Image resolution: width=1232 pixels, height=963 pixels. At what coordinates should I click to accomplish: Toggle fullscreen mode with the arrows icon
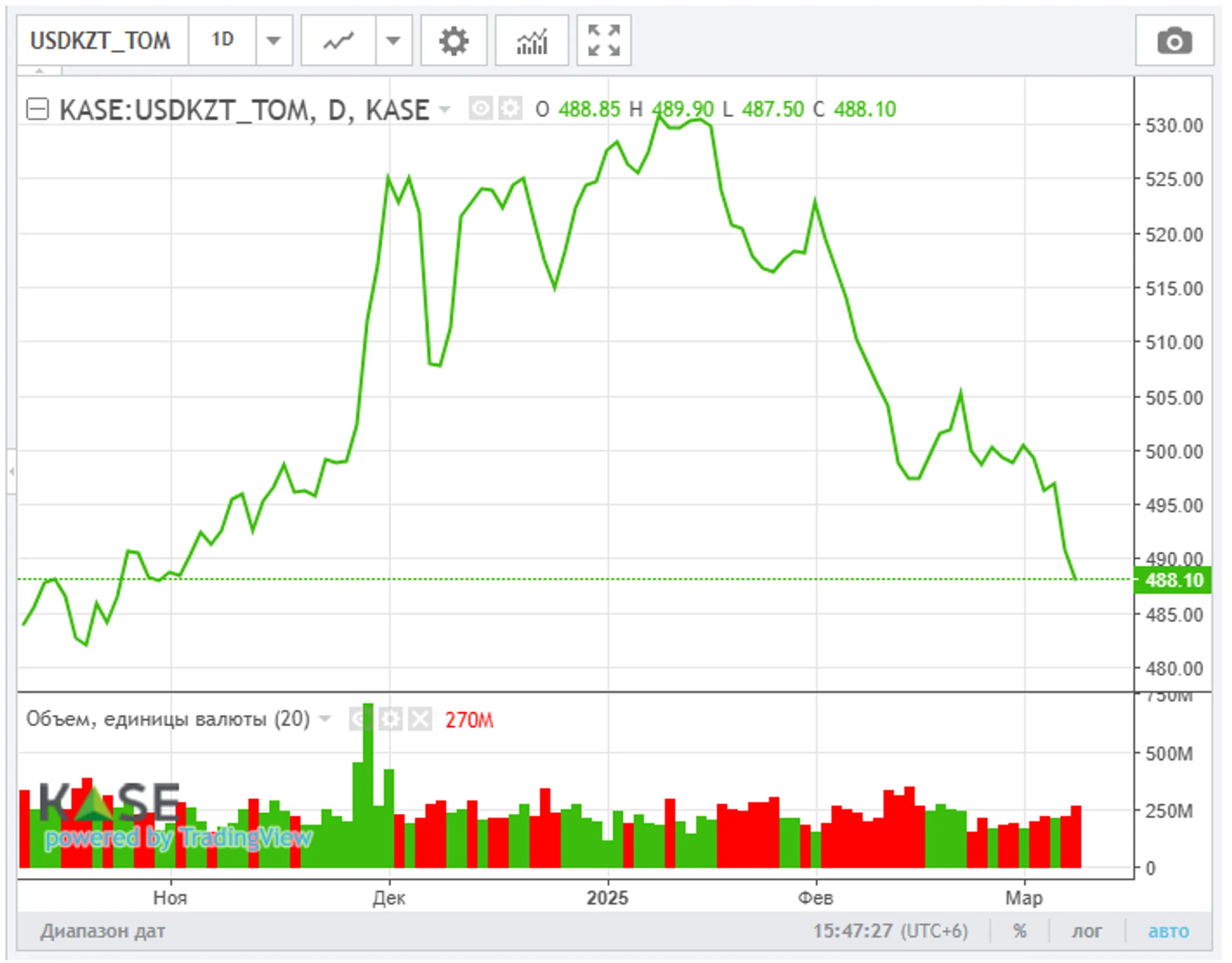pos(603,41)
